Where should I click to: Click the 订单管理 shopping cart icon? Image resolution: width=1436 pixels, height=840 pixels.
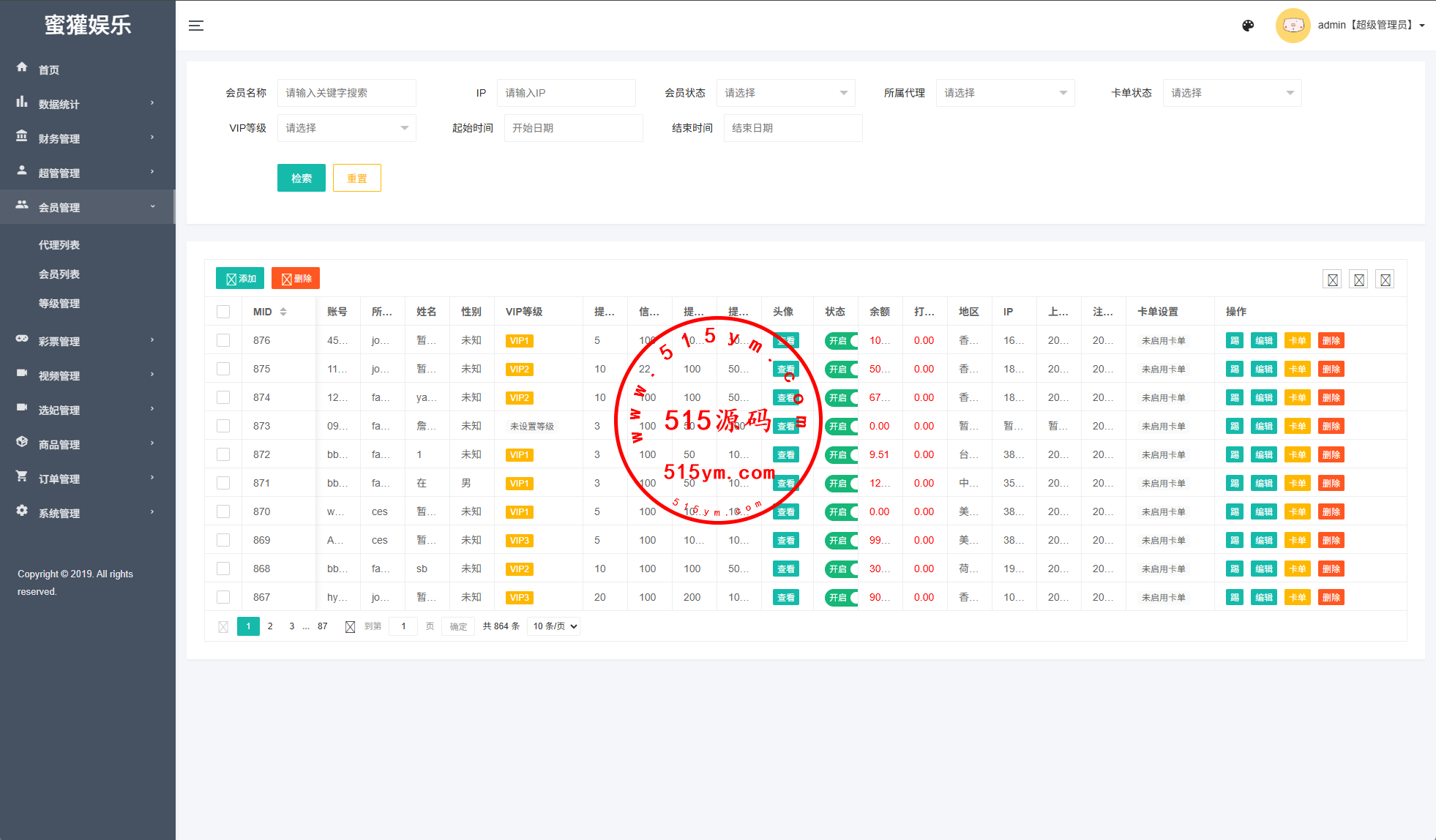coord(22,476)
